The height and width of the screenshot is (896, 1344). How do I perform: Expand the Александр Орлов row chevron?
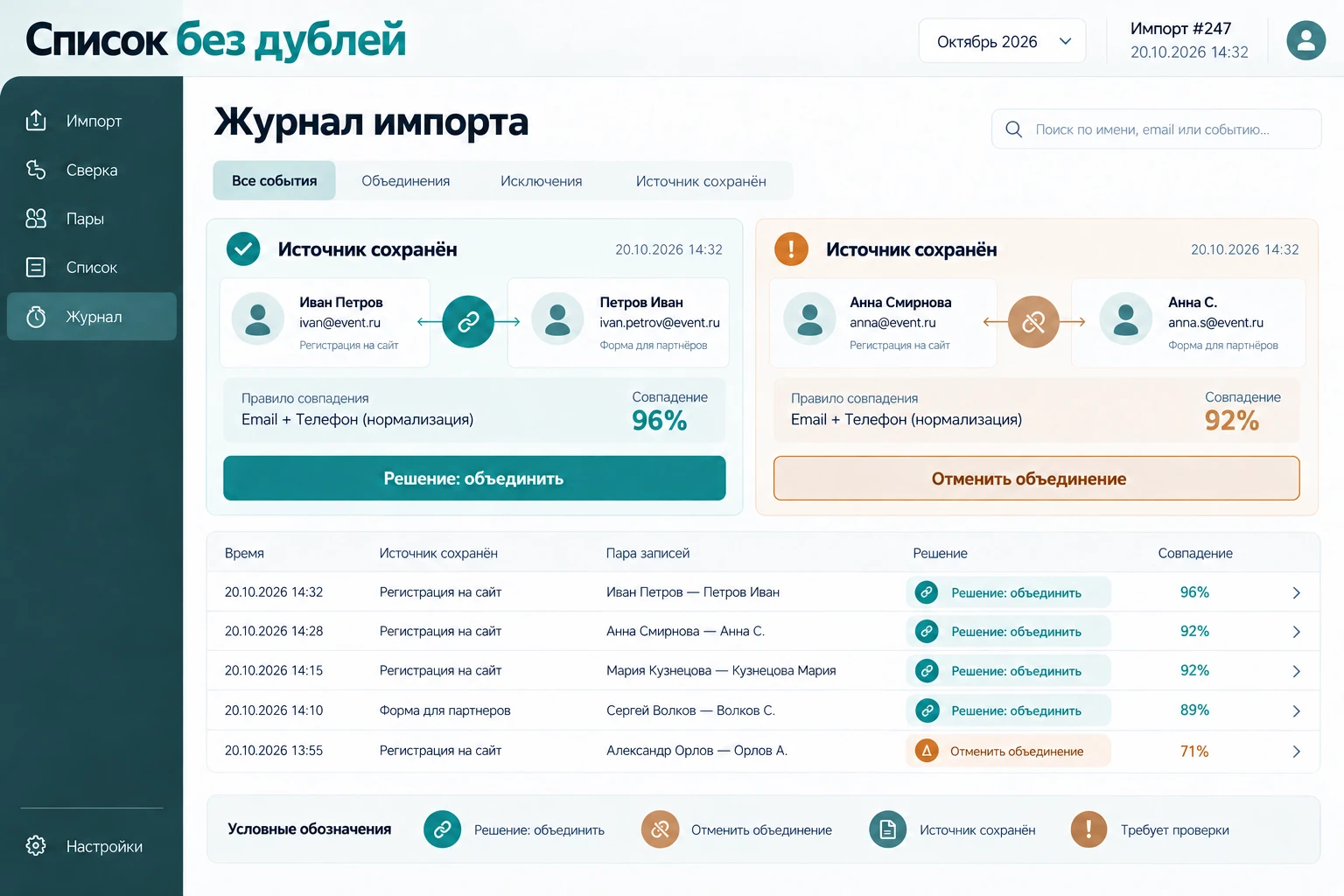(1296, 751)
